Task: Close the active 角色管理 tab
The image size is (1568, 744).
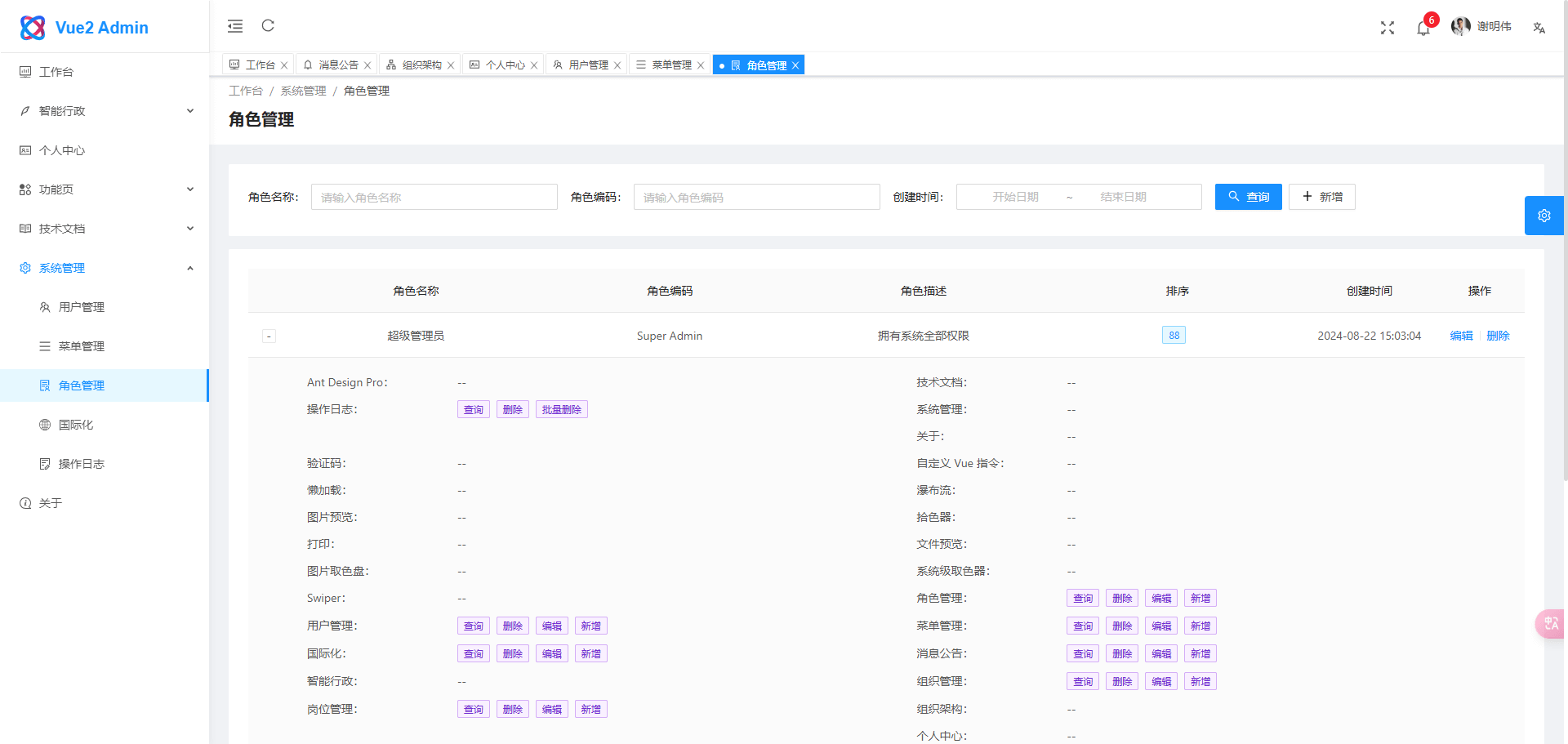Action: pyautogui.click(x=795, y=65)
